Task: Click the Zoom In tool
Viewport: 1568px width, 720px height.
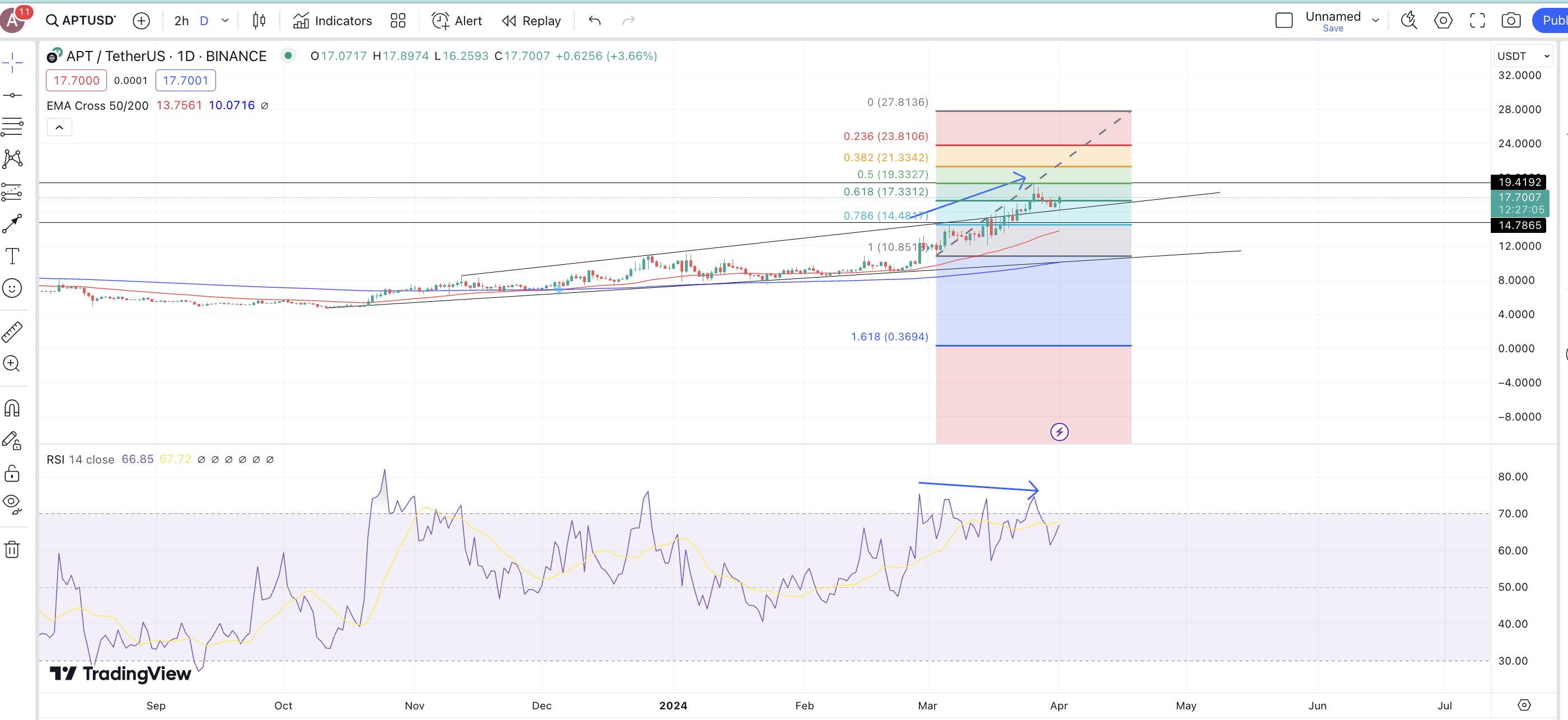Action: 12,364
